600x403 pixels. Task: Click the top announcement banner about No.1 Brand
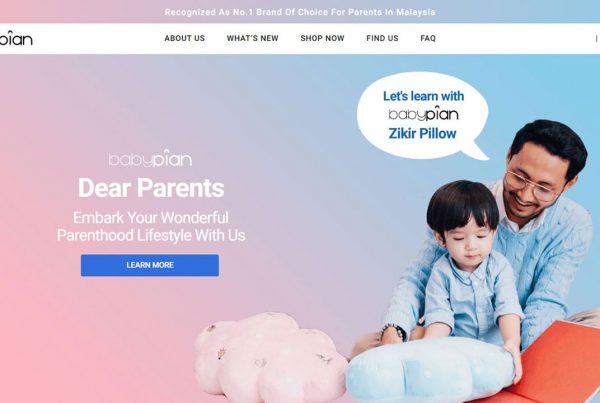point(300,12)
